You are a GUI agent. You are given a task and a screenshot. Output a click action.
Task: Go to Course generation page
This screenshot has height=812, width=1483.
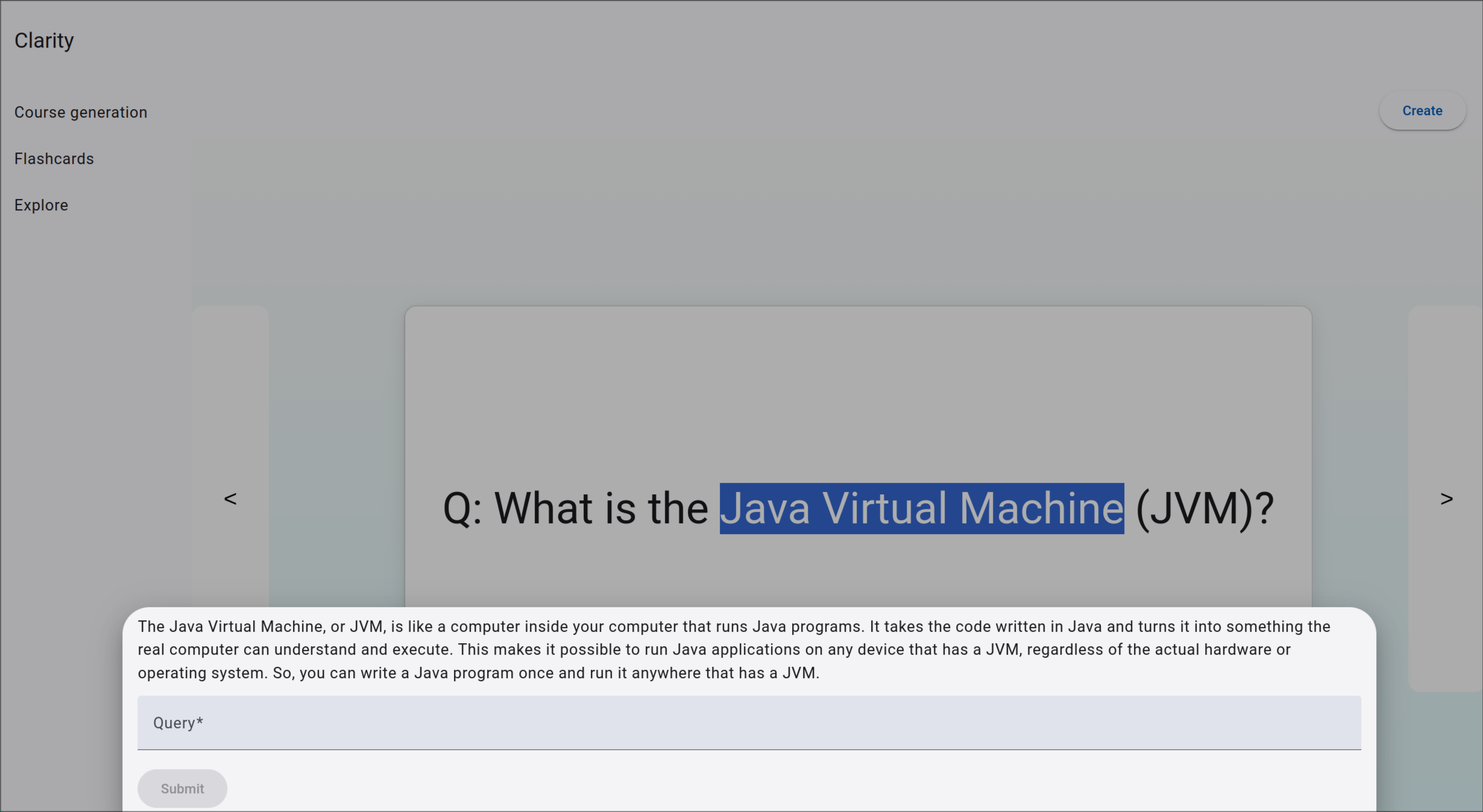pos(81,112)
